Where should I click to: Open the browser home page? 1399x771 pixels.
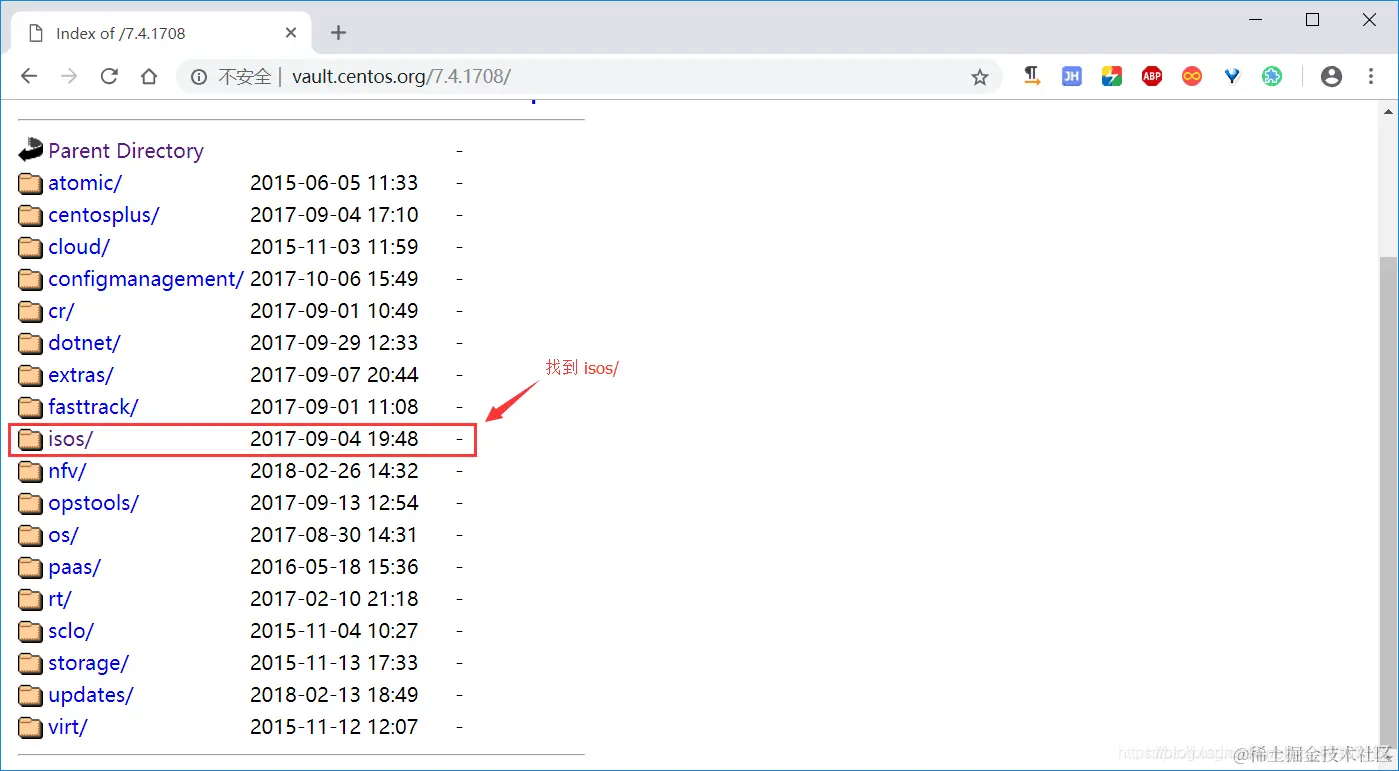click(149, 77)
